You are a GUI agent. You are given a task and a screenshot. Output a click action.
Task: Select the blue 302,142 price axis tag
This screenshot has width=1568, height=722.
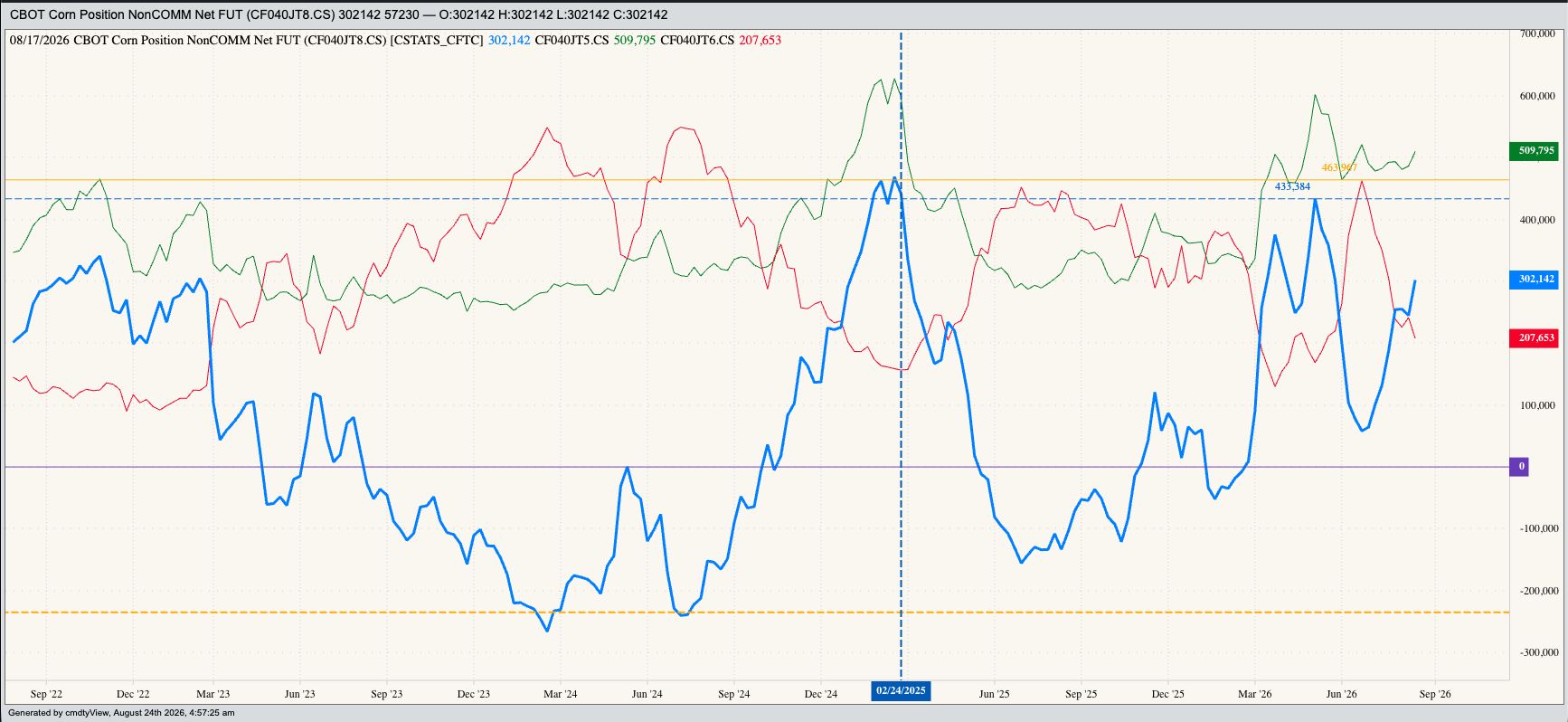(x=1534, y=279)
